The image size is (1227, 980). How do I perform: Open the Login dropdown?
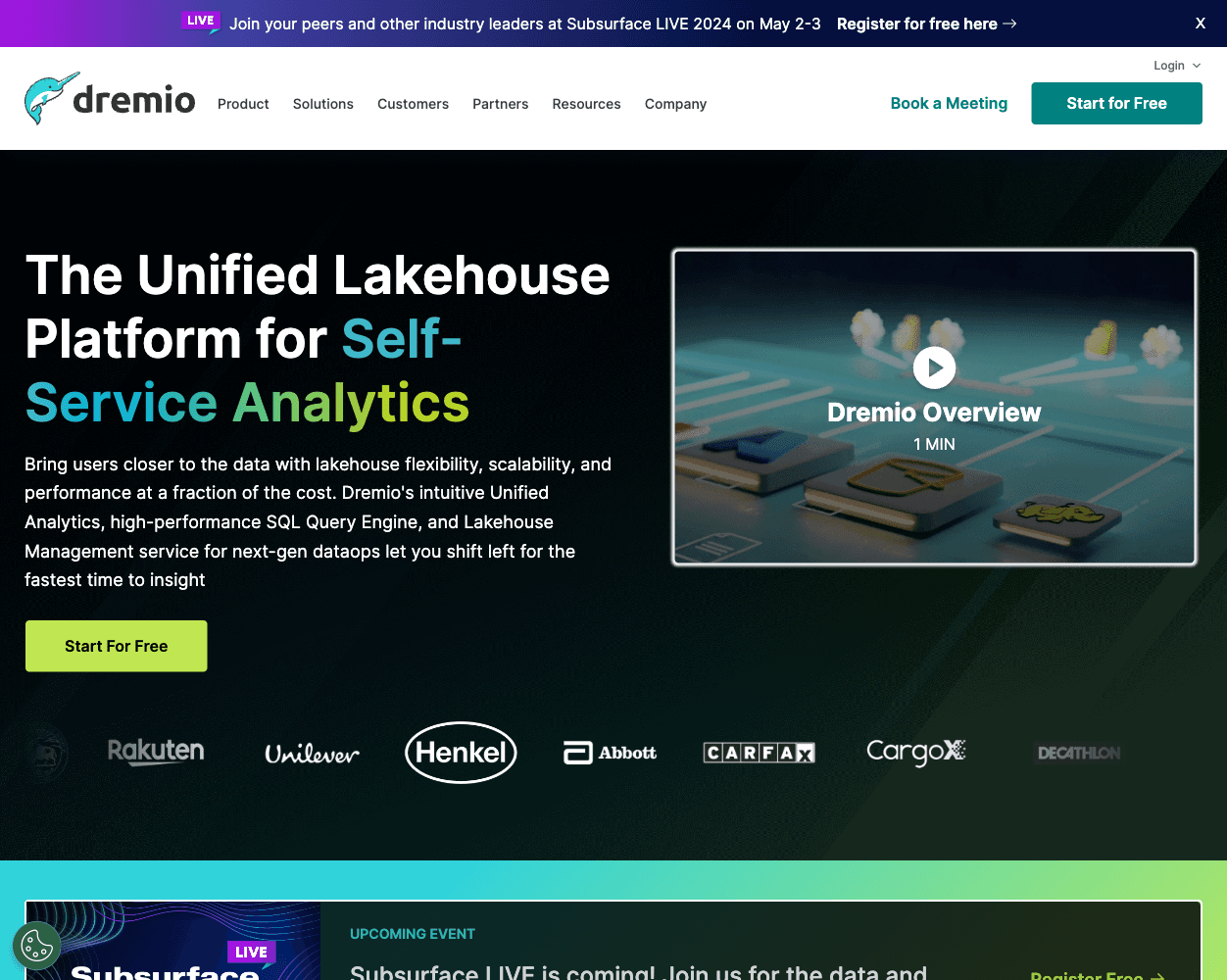(1177, 66)
